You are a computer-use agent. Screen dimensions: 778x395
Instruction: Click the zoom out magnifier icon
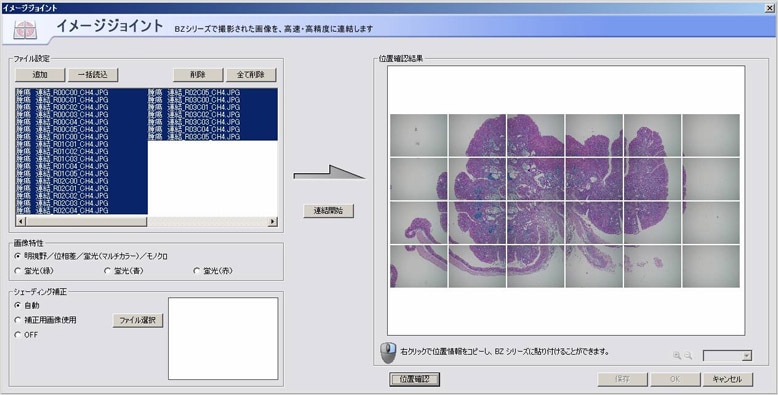click(688, 356)
